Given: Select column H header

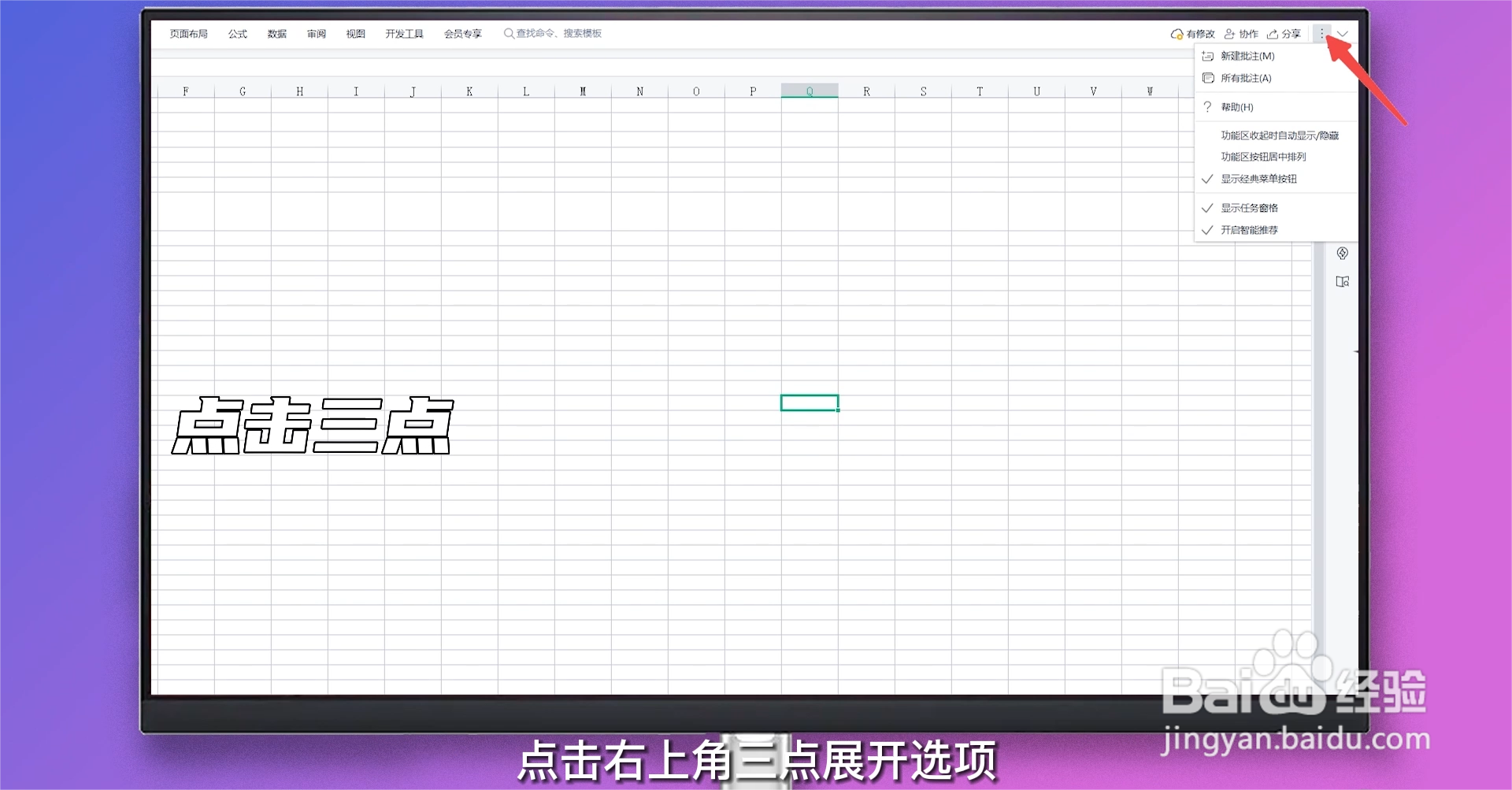Looking at the screenshot, I should point(299,91).
